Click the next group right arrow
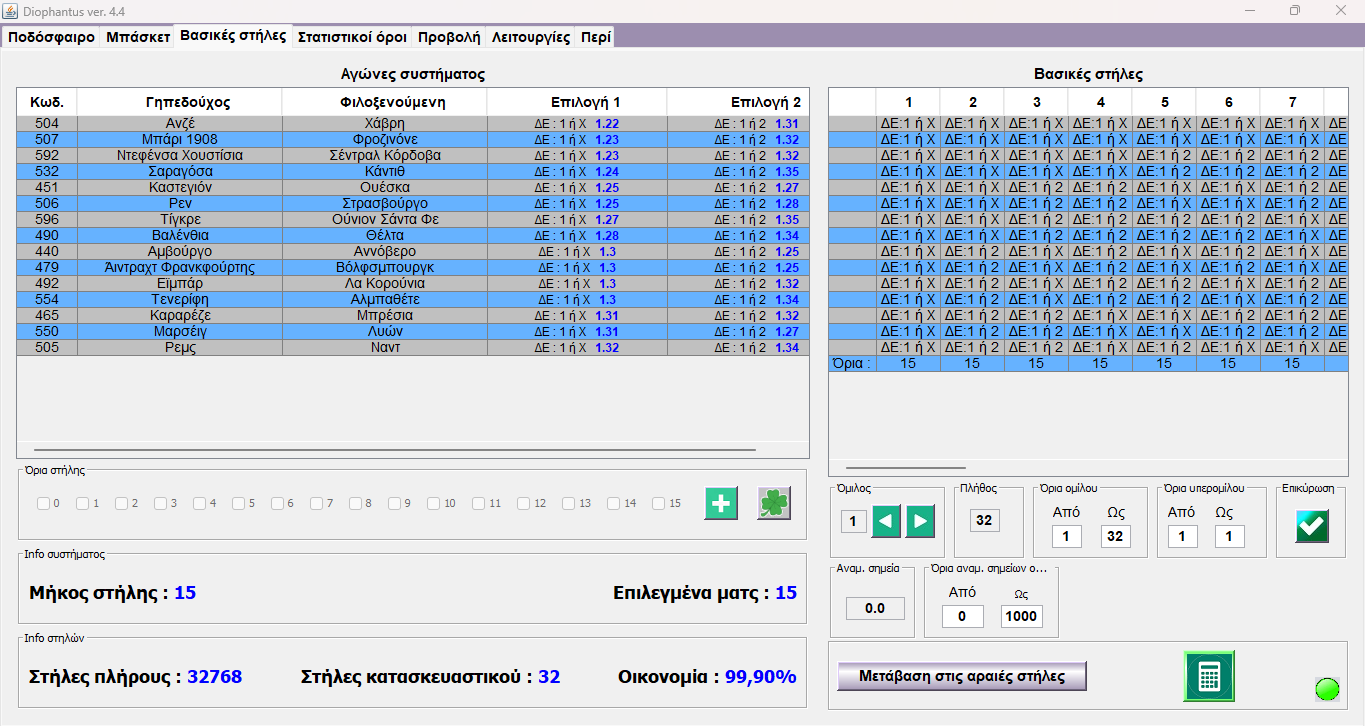This screenshot has height=726, width=1365. coord(920,521)
